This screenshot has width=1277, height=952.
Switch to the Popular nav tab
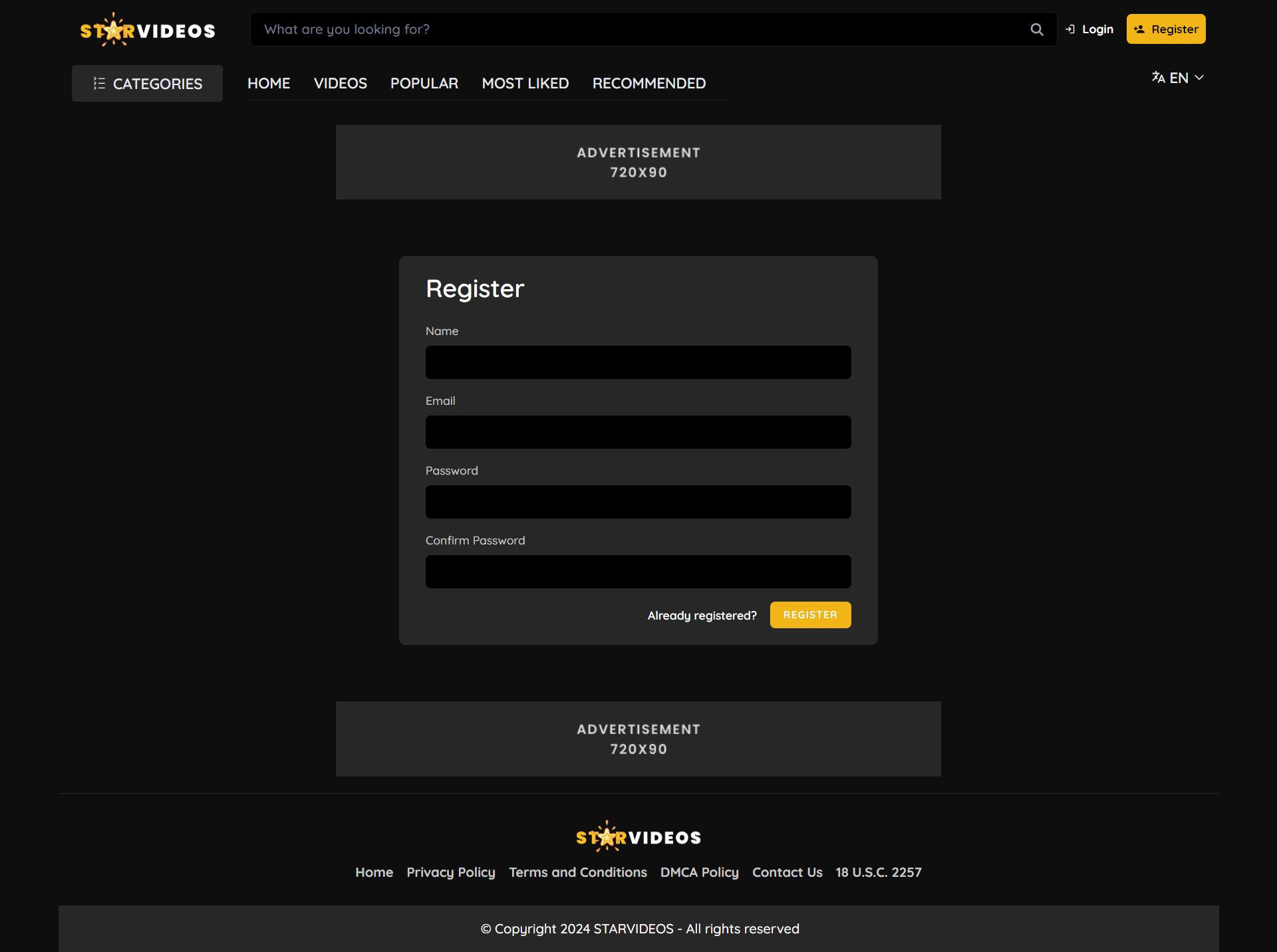tap(424, 84)
